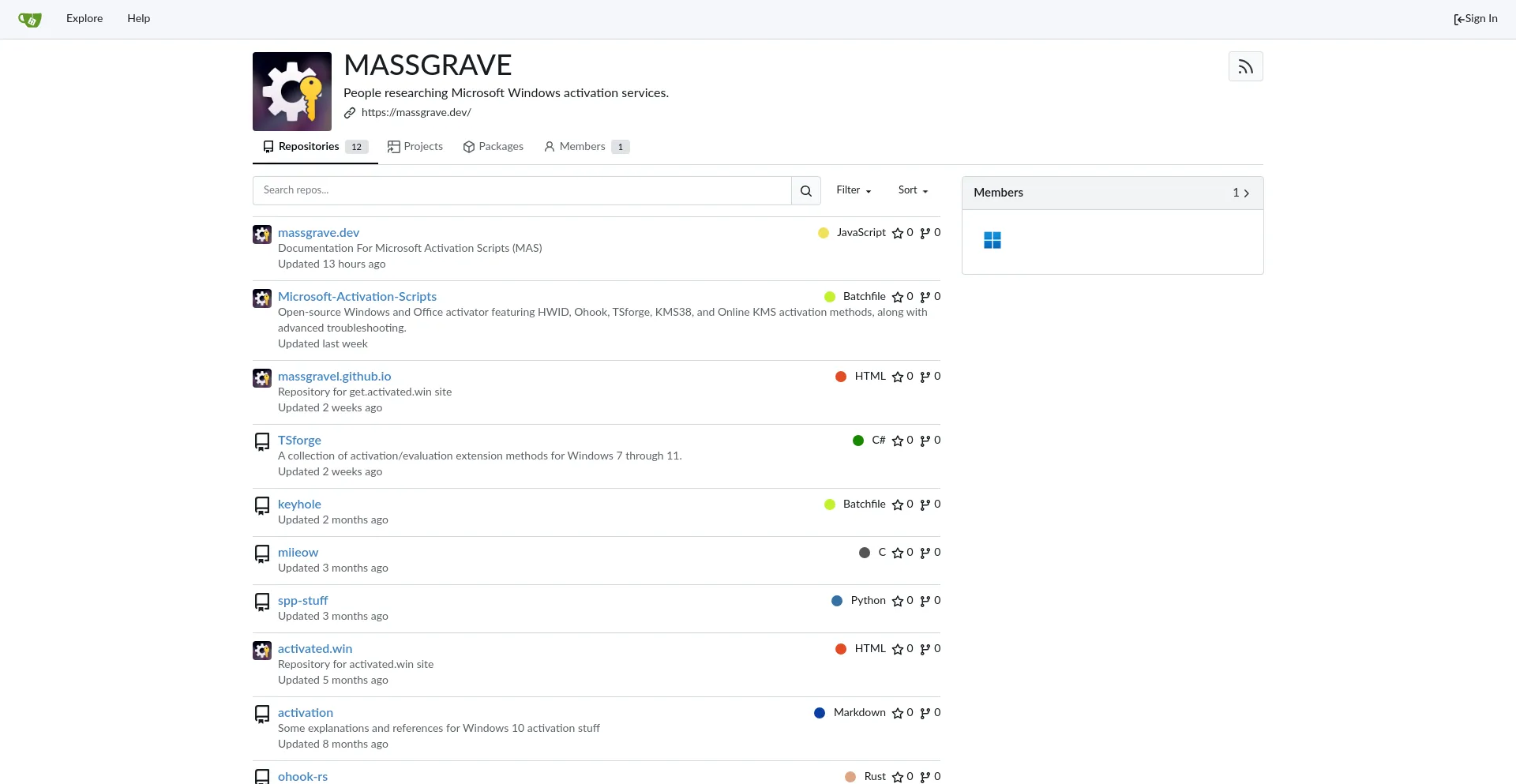1516x784 pixels.
Task: Click the massgrave.dev repository avatar icon
Action: coord(262,234)
